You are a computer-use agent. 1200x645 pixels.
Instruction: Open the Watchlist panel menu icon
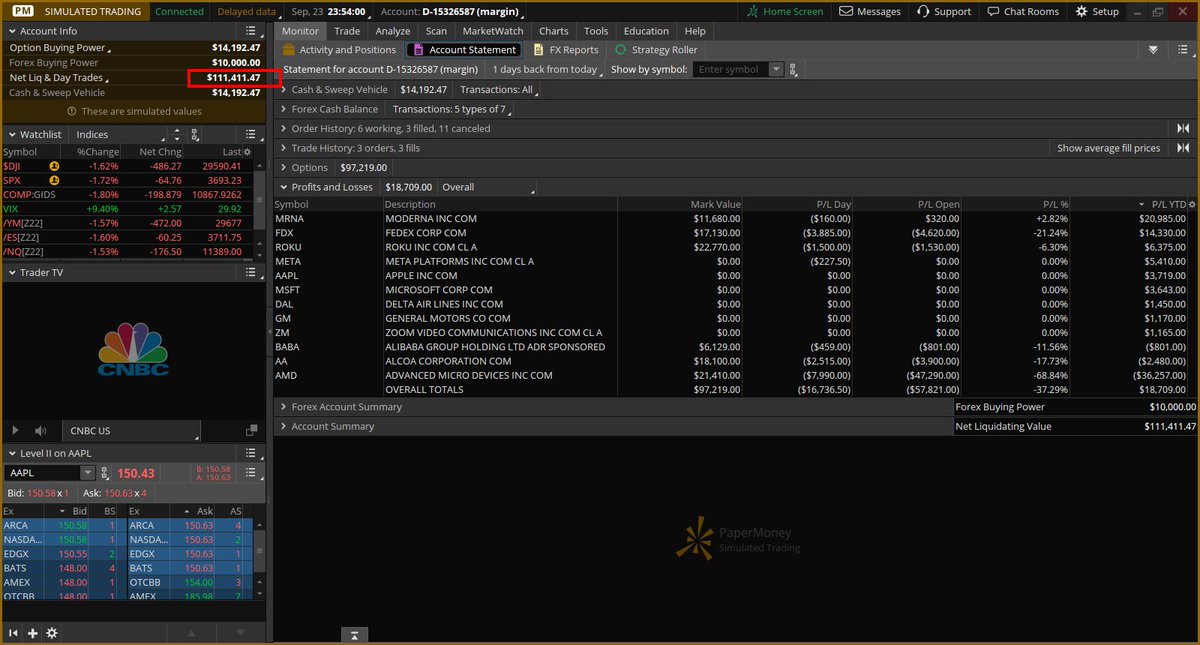click(253, 134)
